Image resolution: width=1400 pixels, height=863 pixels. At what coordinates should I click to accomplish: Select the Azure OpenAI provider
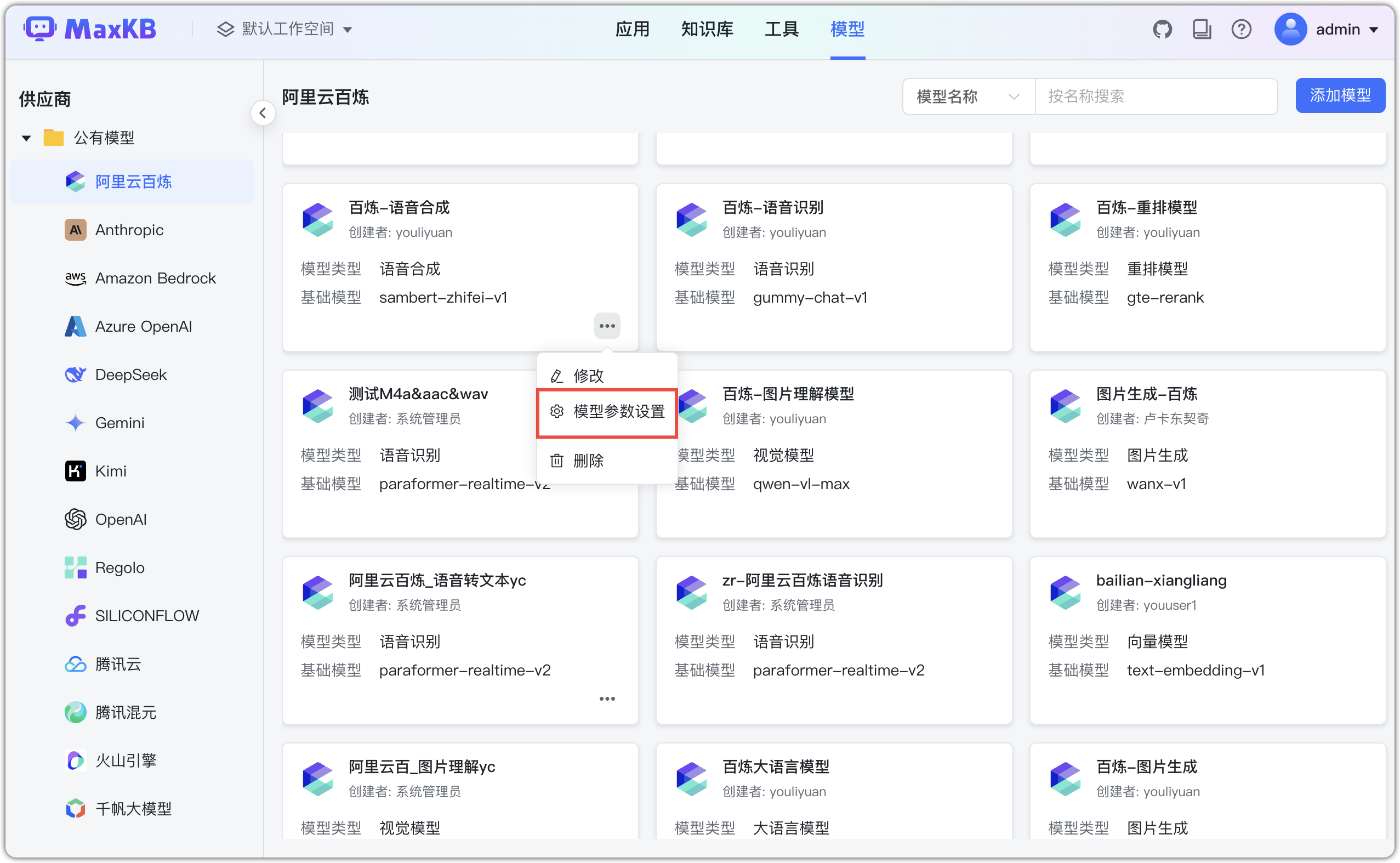tap(132, 326)
